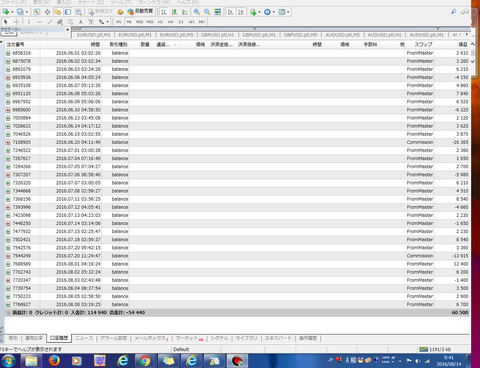Expand the templates dropdown arrow
The width and height of the screenshot is (480, 368).
[288, 12]
